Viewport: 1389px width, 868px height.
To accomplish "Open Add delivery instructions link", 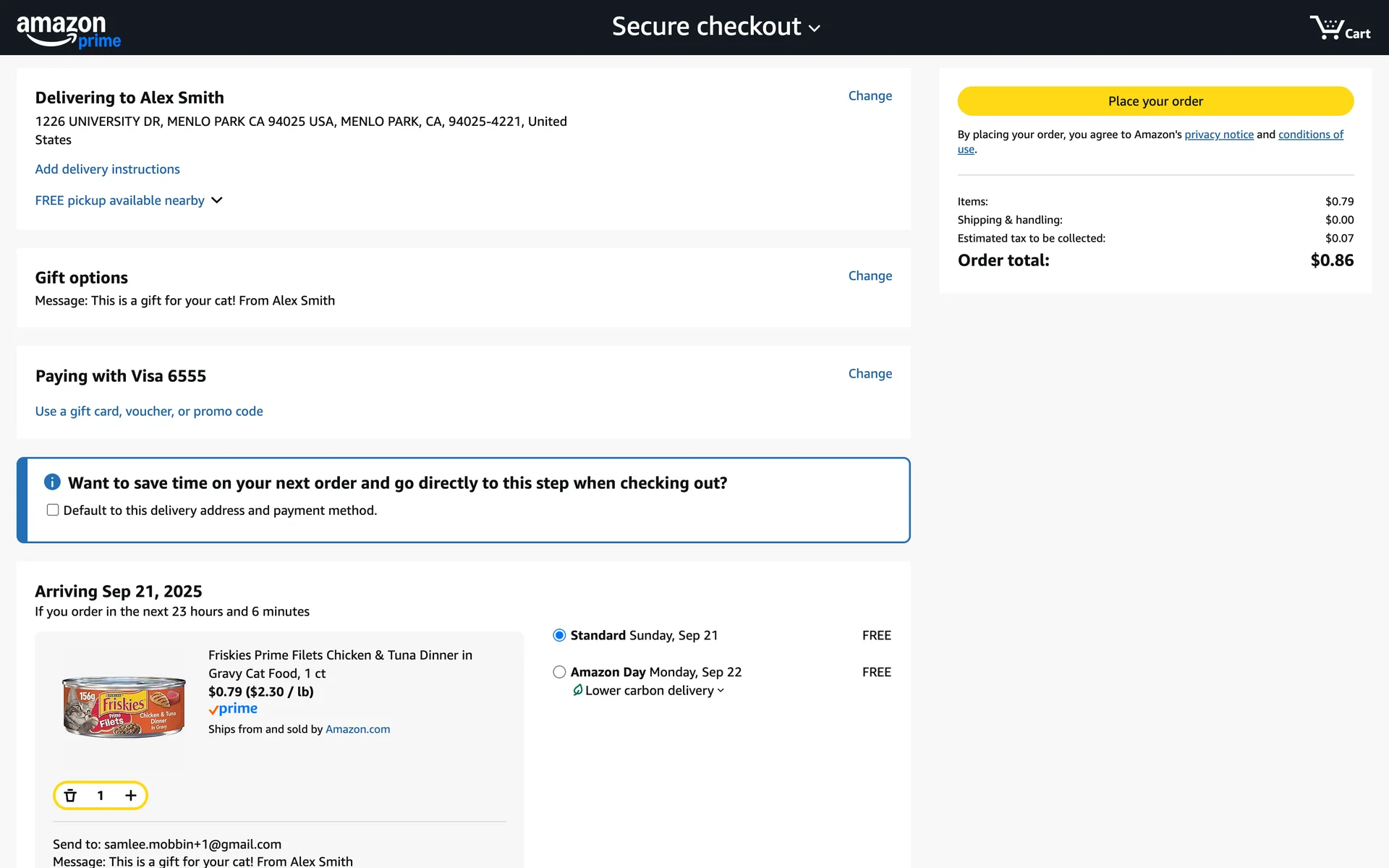I will tap(107, 169).
